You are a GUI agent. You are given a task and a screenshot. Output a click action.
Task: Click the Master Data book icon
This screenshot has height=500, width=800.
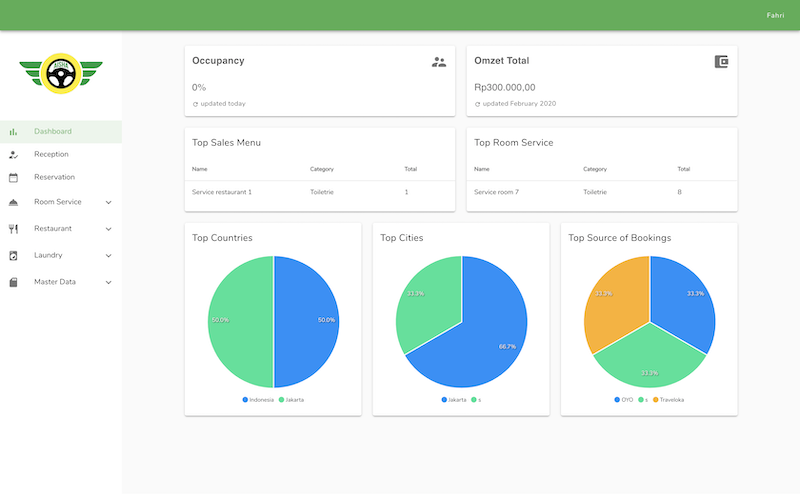[13, 282]
